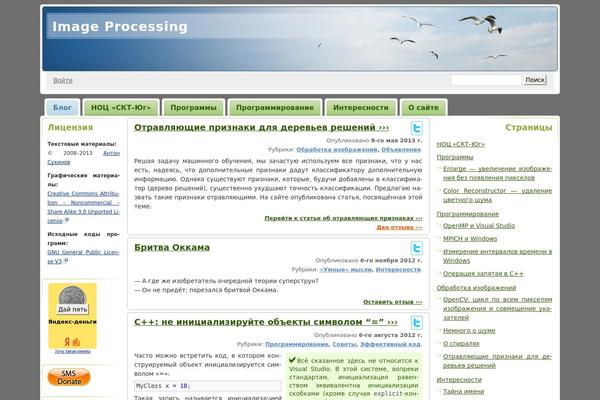Open post title Отравляющие признаки для деревьев решений
This screenshot has height=400, width=600.
coord(261,127)
